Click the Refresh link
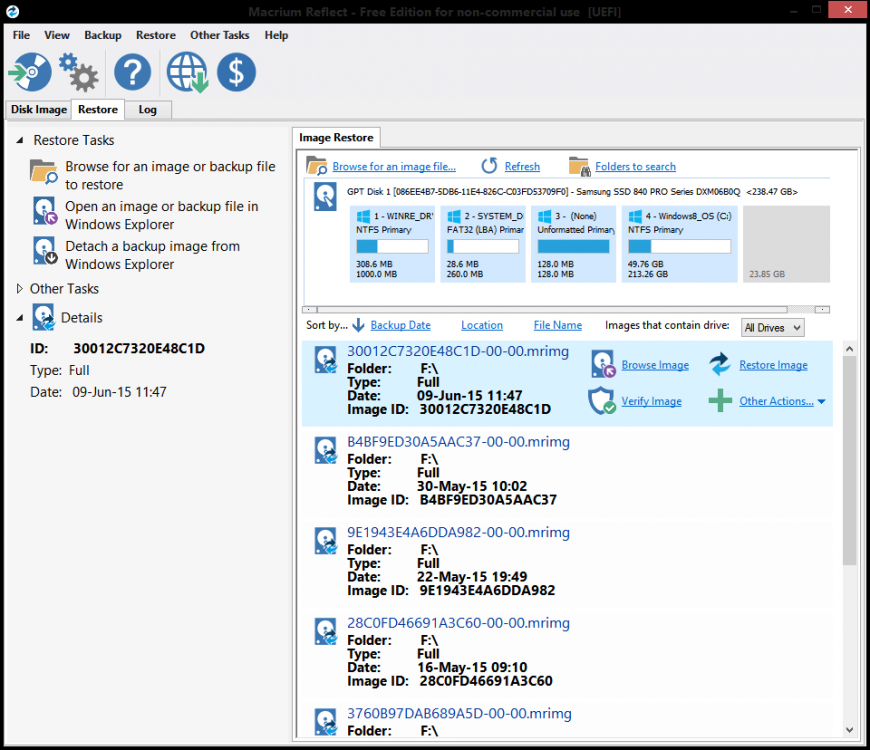870x750 pixels. pos(522,166)
